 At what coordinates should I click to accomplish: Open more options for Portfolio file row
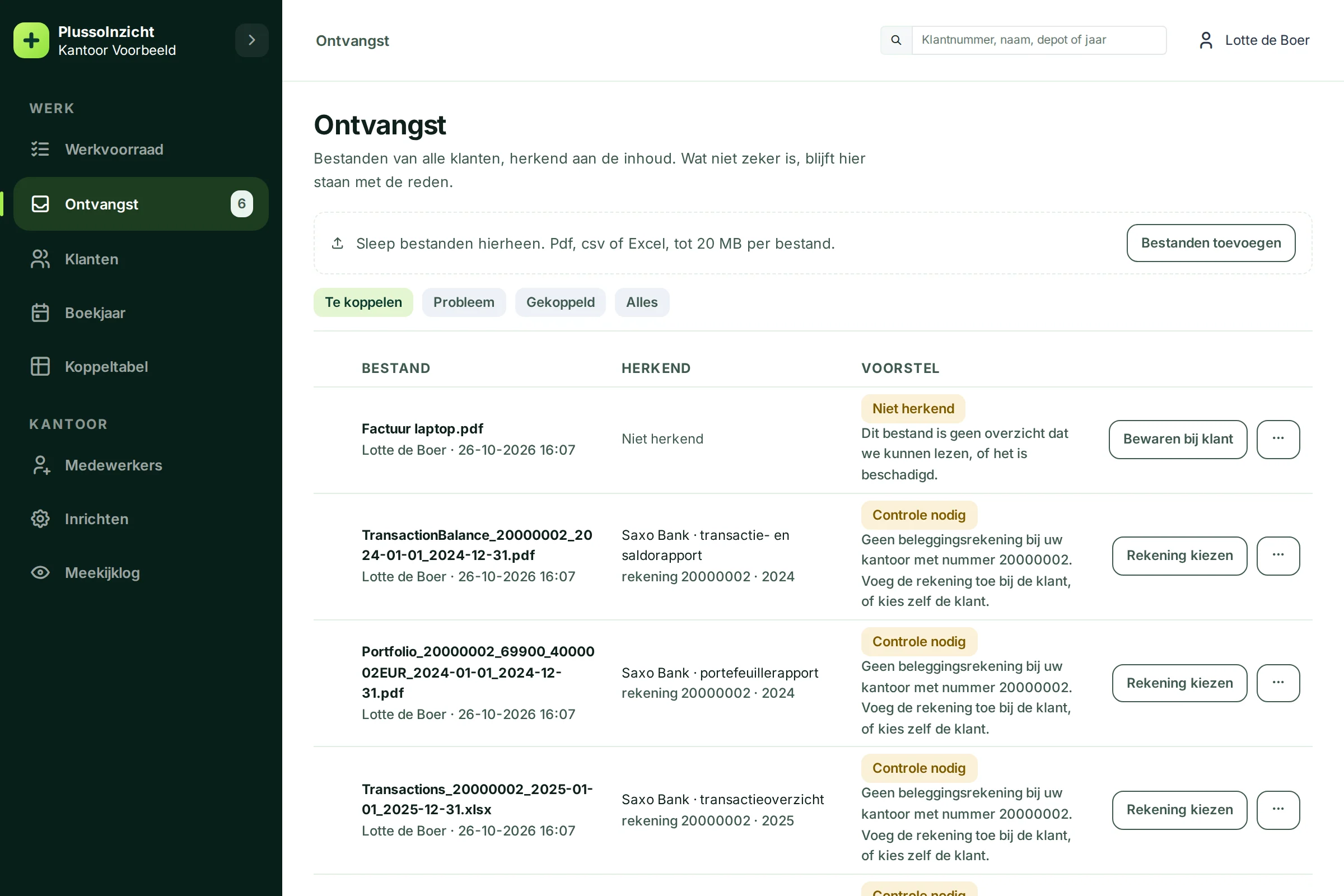pyautogui.click(x=1278, y=683)
